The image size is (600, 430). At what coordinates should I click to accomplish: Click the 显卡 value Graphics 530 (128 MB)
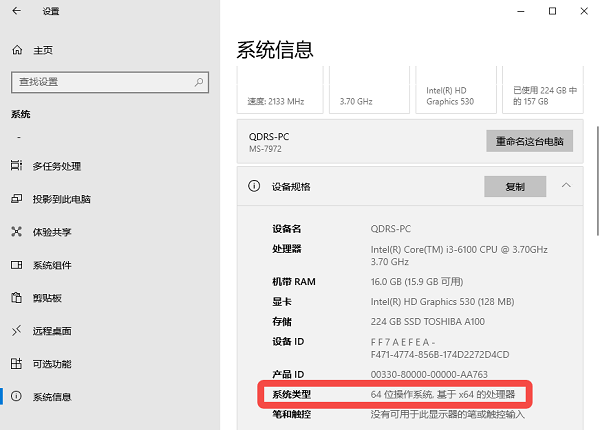(x=442, y=302)
